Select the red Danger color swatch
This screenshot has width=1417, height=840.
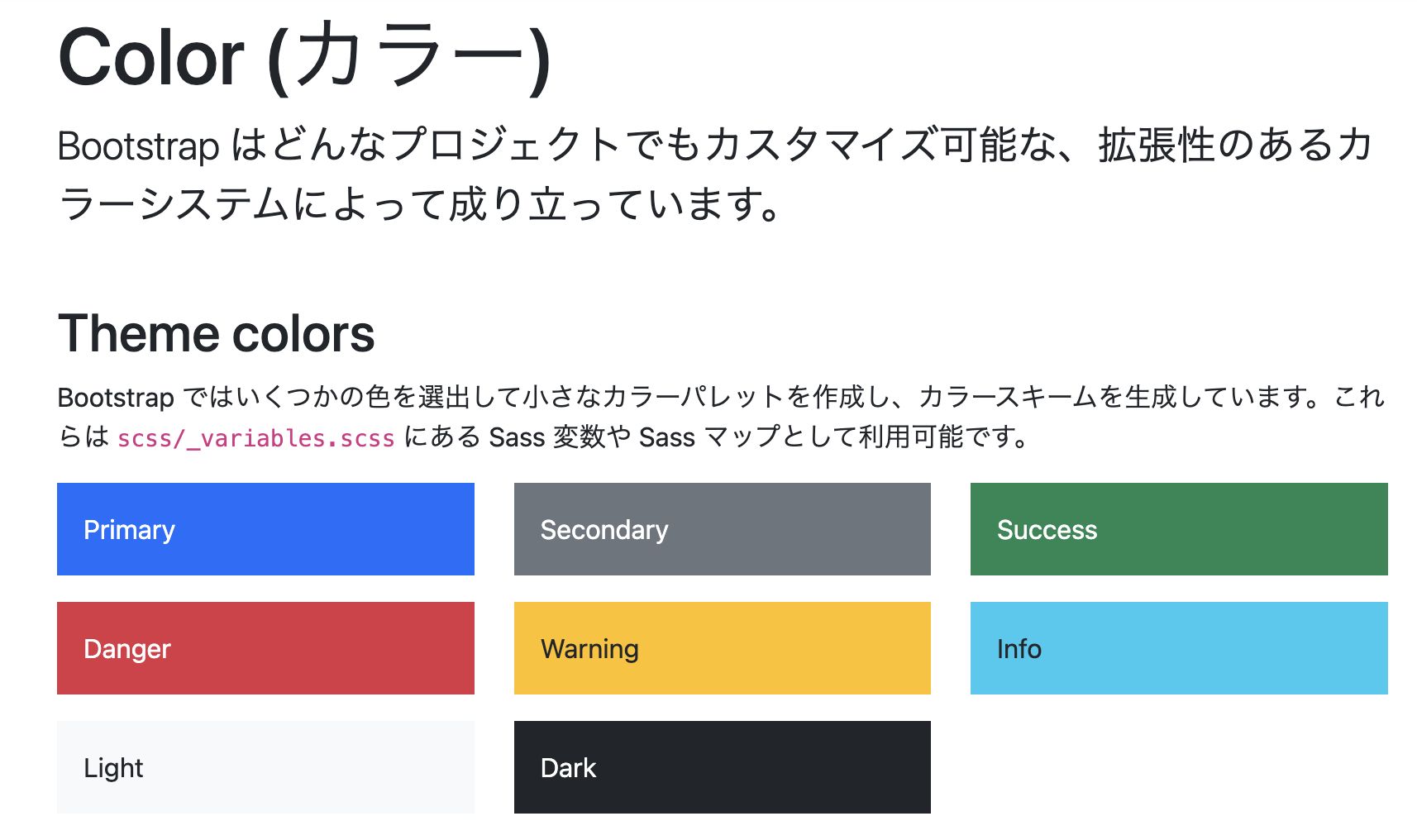click(x=265, y=648)
